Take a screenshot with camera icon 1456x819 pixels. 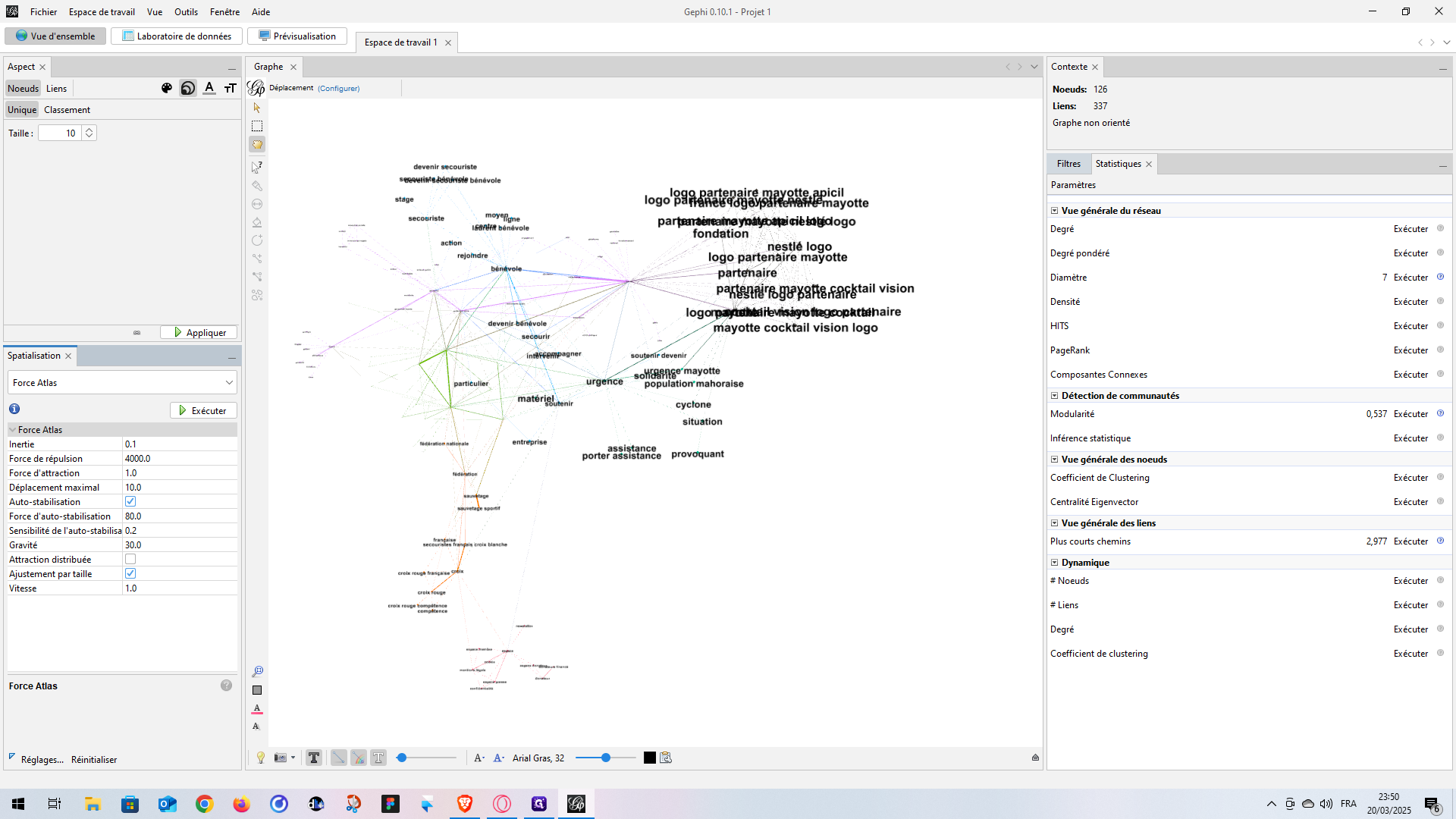(281, 758)
